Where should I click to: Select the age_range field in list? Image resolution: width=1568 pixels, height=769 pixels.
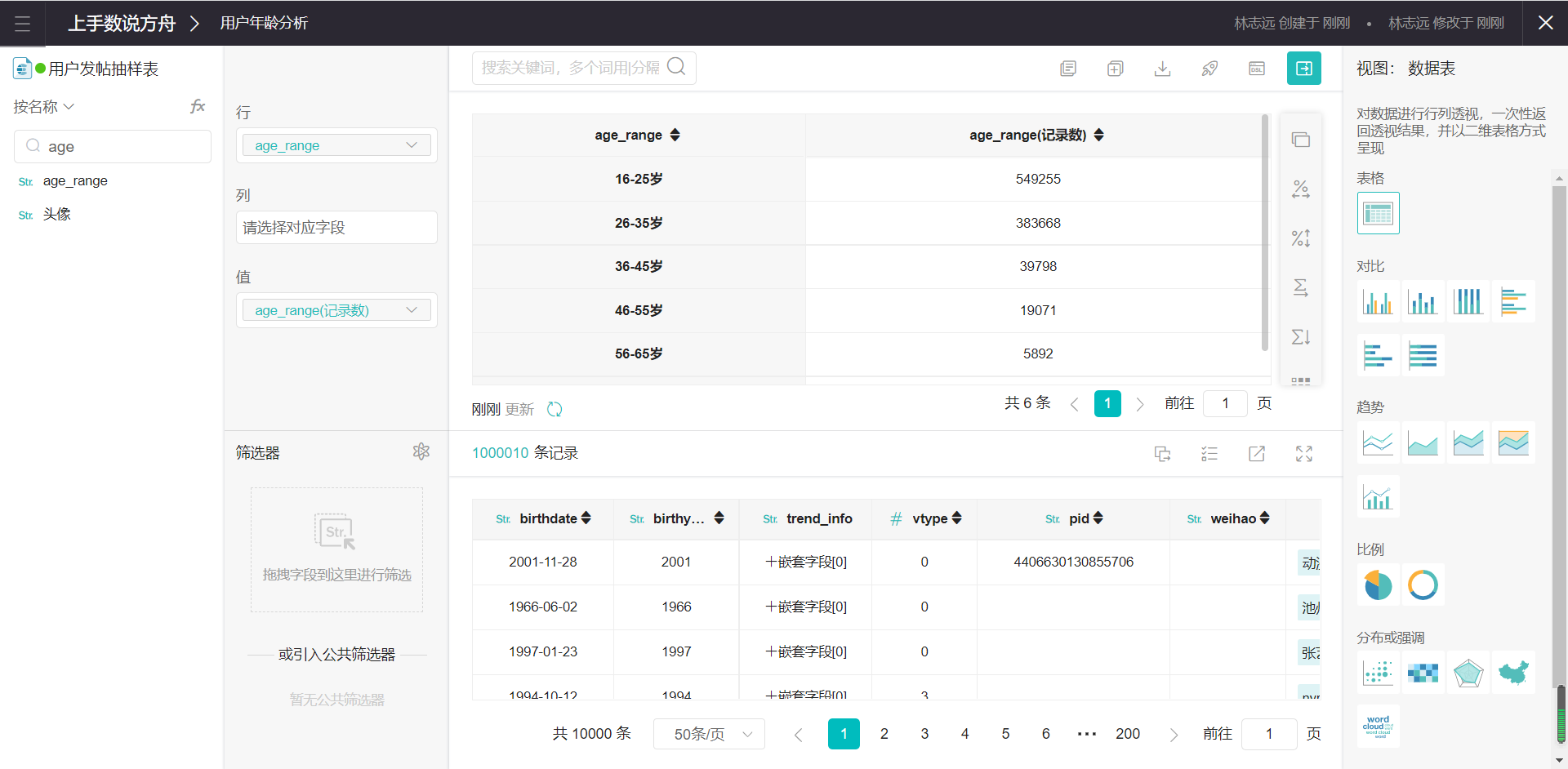click(75, 181)
